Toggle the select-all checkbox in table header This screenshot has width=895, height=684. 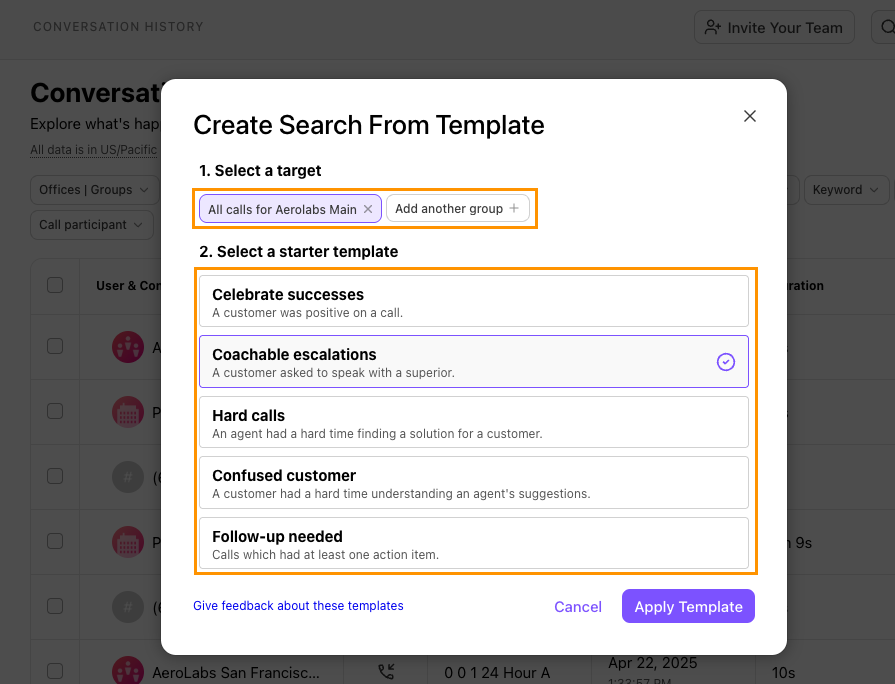click(x=55, y=285)
